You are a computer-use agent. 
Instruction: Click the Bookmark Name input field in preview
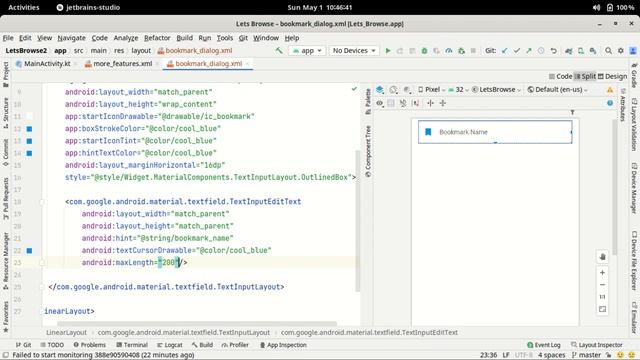click(x=495, y=132)
